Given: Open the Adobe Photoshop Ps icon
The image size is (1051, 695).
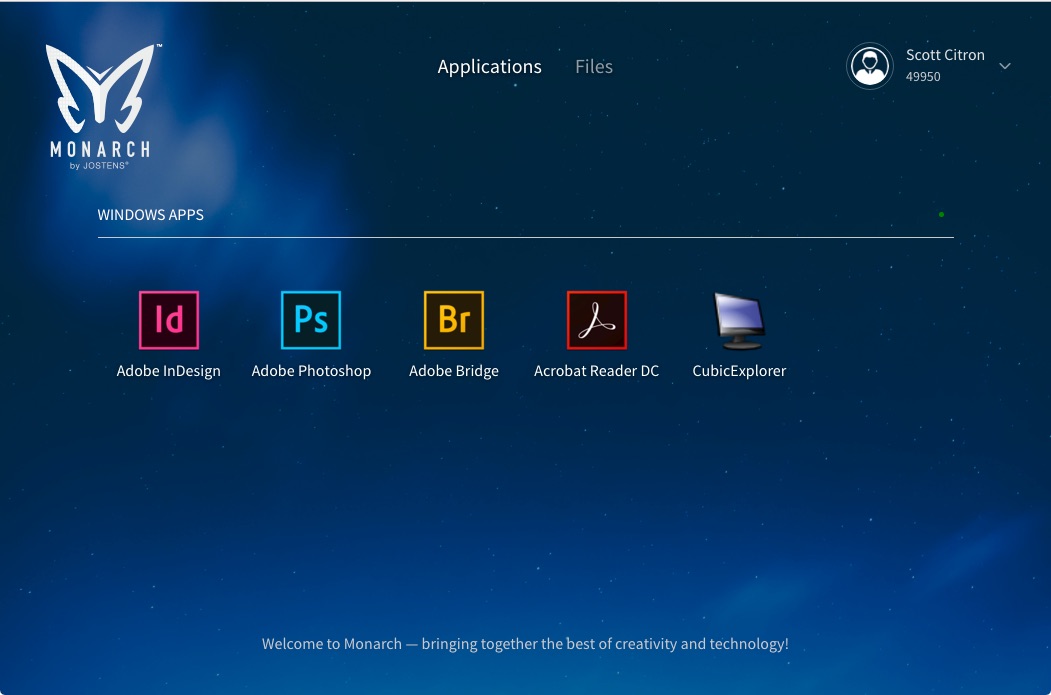Looking at the screenshot, I should click(311, 320).
